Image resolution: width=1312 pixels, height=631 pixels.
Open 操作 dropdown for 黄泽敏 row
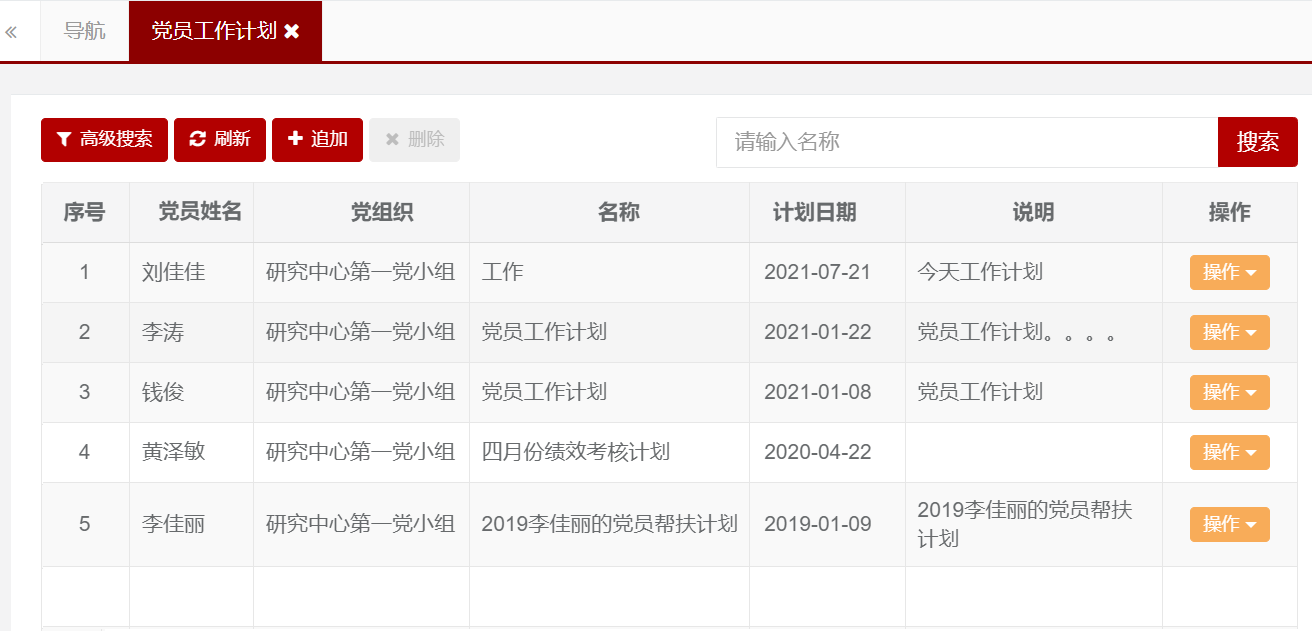(x=1229, y=452)
